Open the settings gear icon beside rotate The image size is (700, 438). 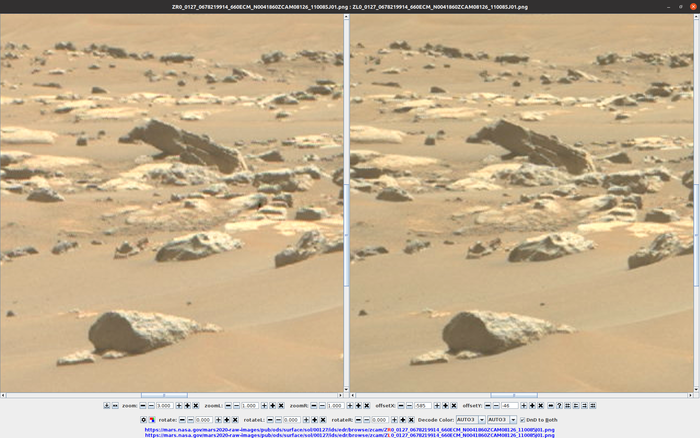click(143, 419)
